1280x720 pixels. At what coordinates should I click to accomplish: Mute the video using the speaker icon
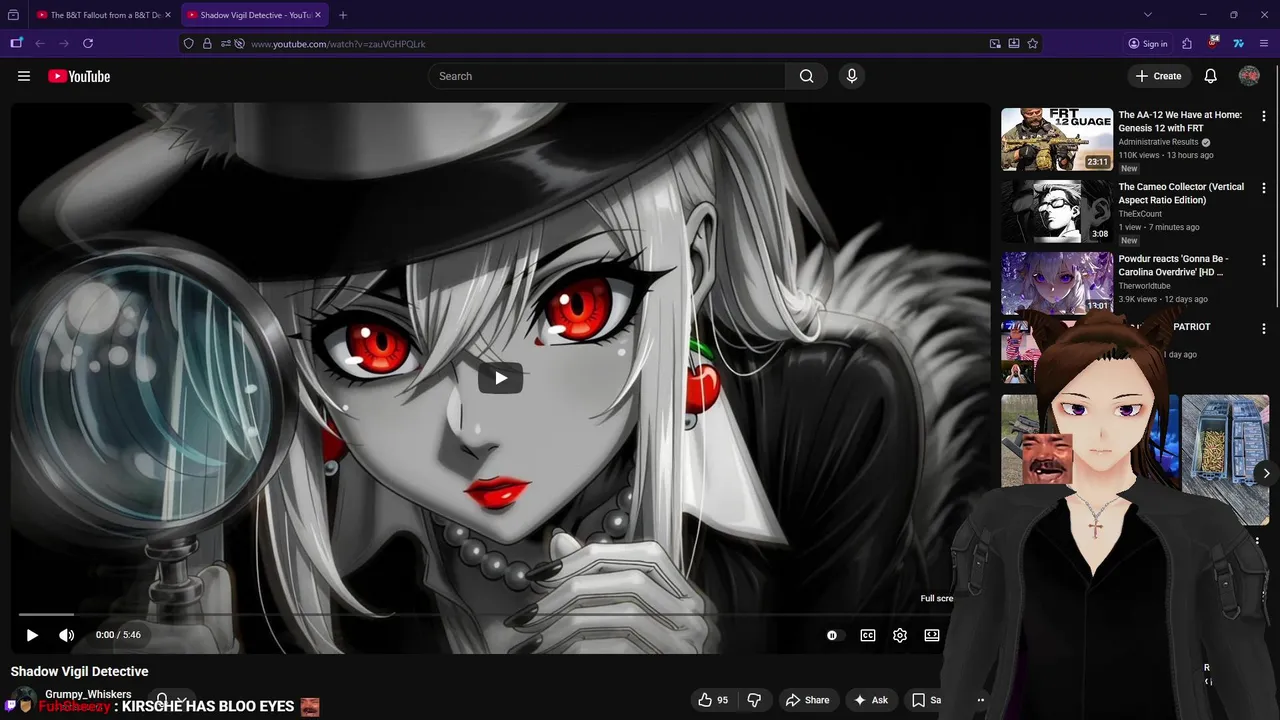[x=66, y=635]
